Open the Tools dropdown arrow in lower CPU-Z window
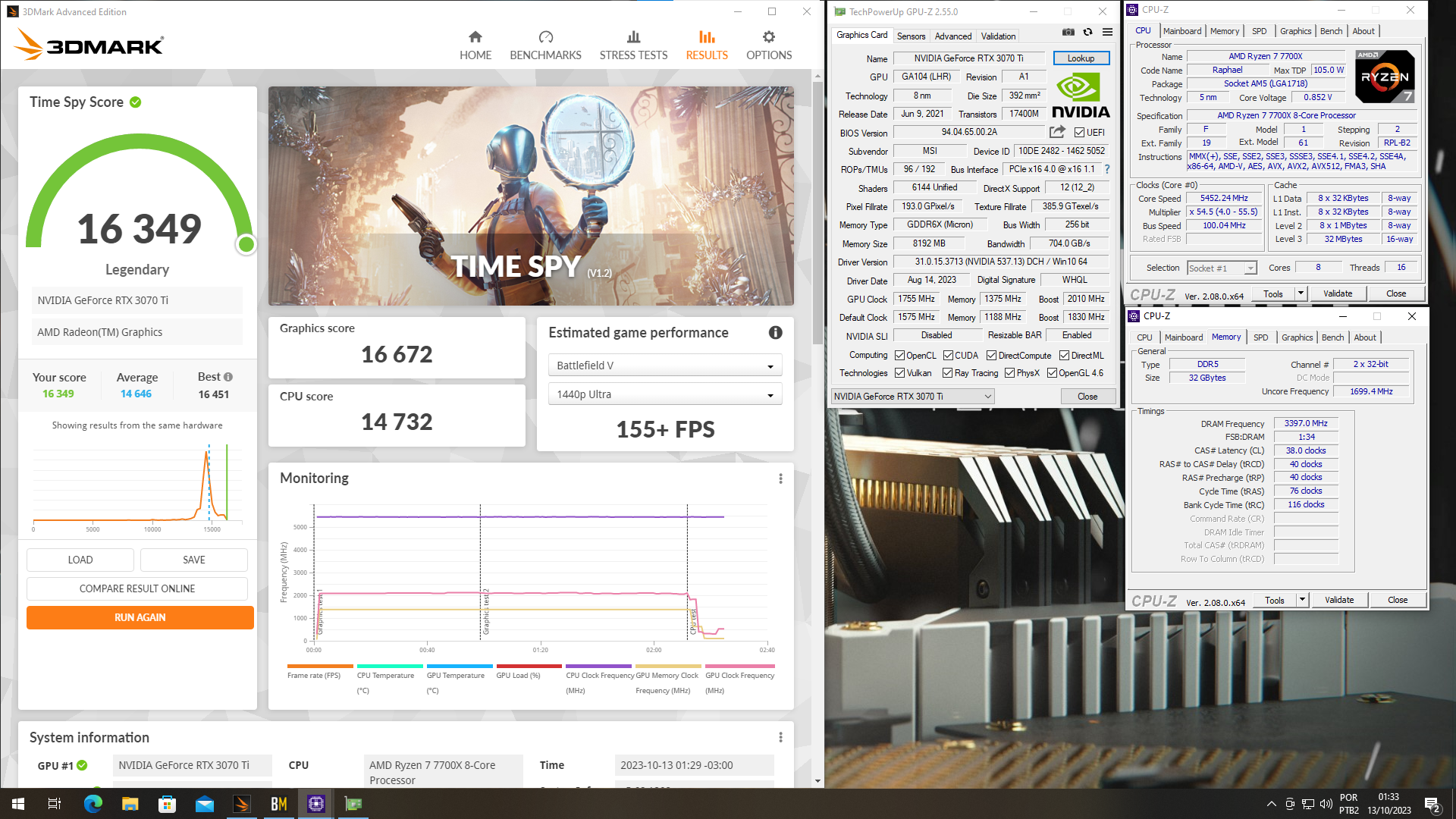This screenshot has width=1456, height=819. (x=1302, y=600)
